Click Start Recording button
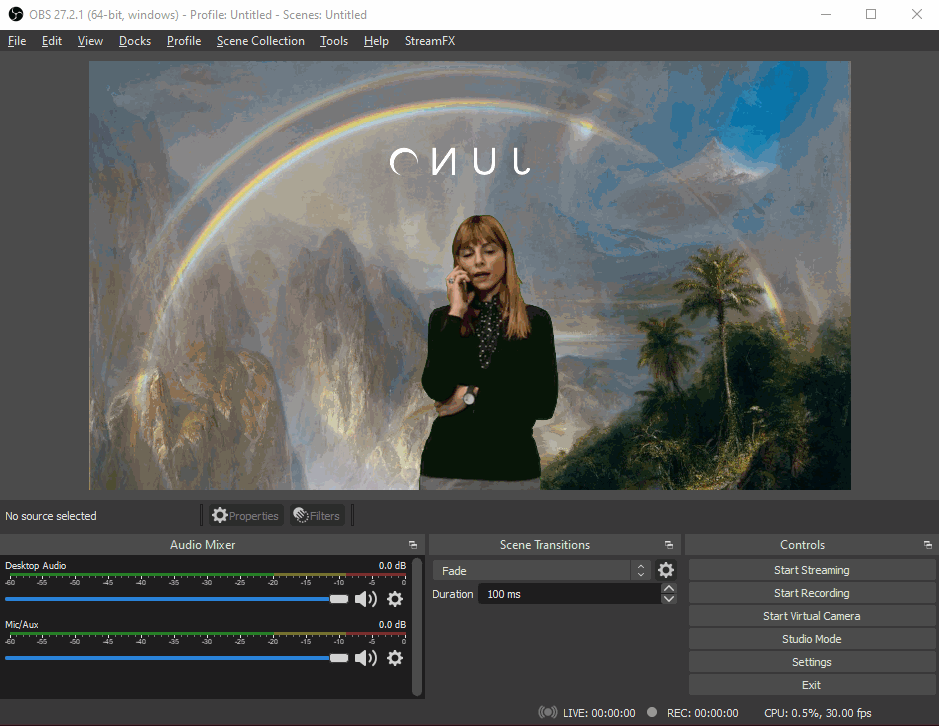Viewport: 939px width, 726px height. click(x=811, y=592)
